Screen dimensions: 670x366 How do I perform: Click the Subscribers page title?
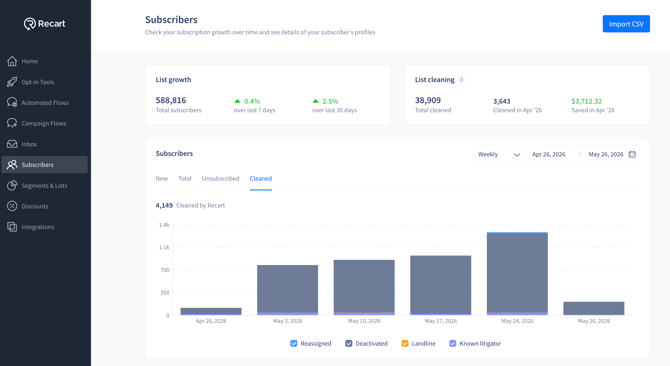[171, 20]
